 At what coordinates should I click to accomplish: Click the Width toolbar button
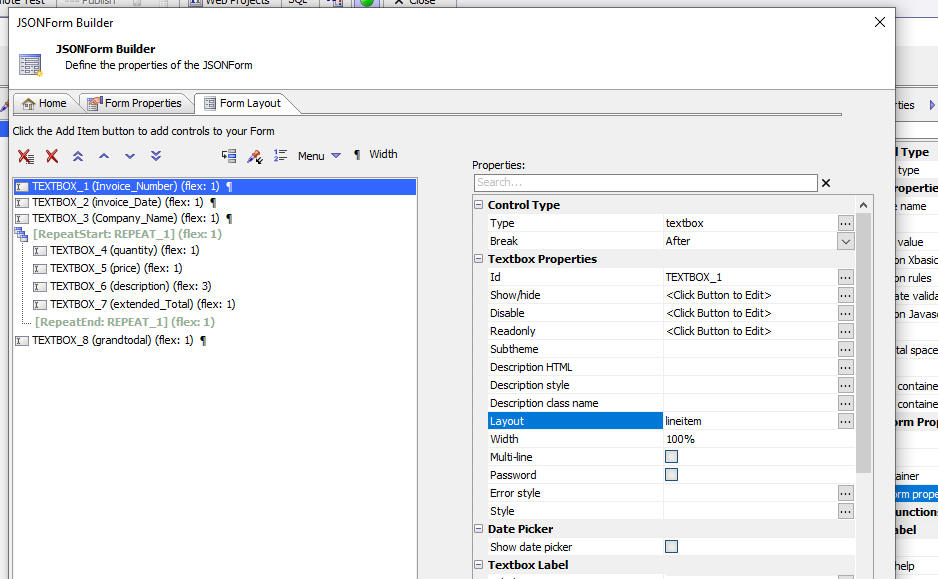383,154
